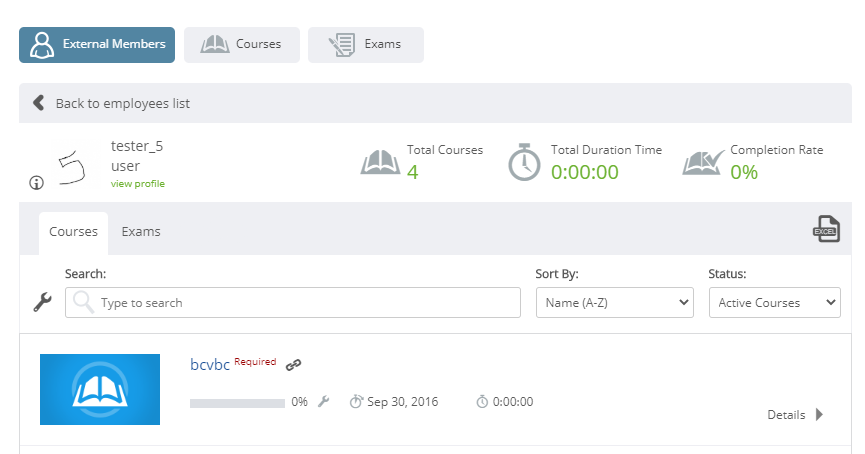Click the bcvbc course progress bar

pyautogui.click(x=237, y=403)
